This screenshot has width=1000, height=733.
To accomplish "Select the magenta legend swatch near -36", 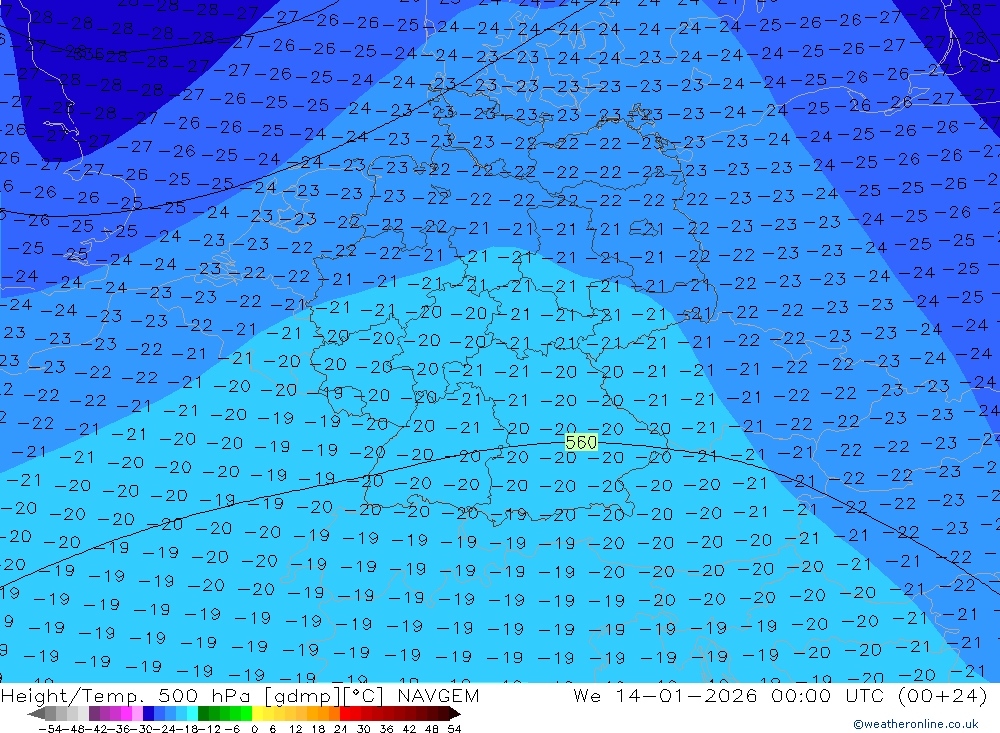I will point(127,714).
